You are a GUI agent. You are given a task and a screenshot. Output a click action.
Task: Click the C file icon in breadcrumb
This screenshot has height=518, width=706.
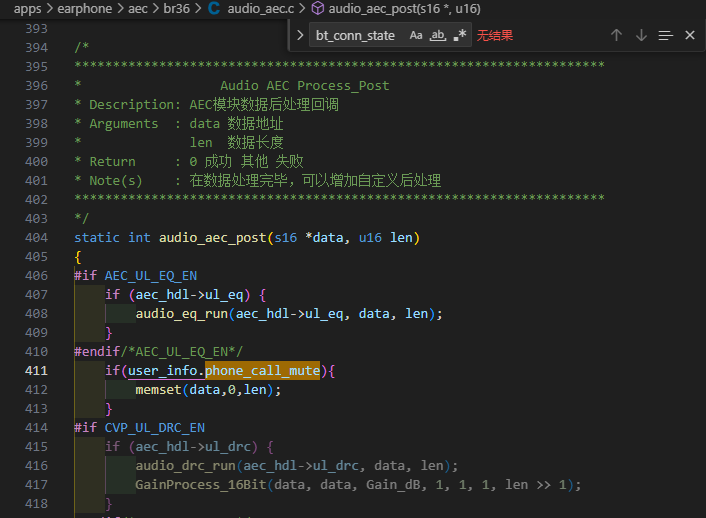pos(214,9)
